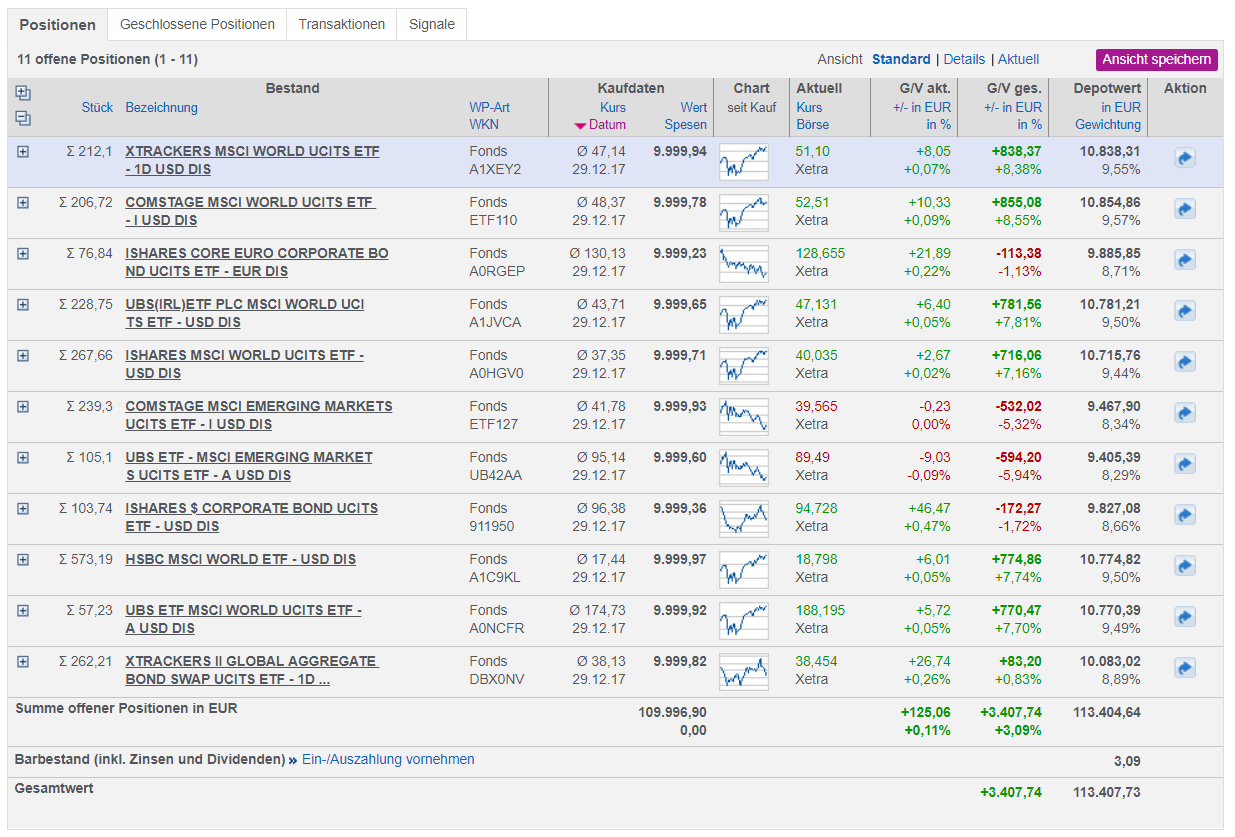
Task: Click action icon for HSBC MSCI WORLD ETF
Action: 1185,566
